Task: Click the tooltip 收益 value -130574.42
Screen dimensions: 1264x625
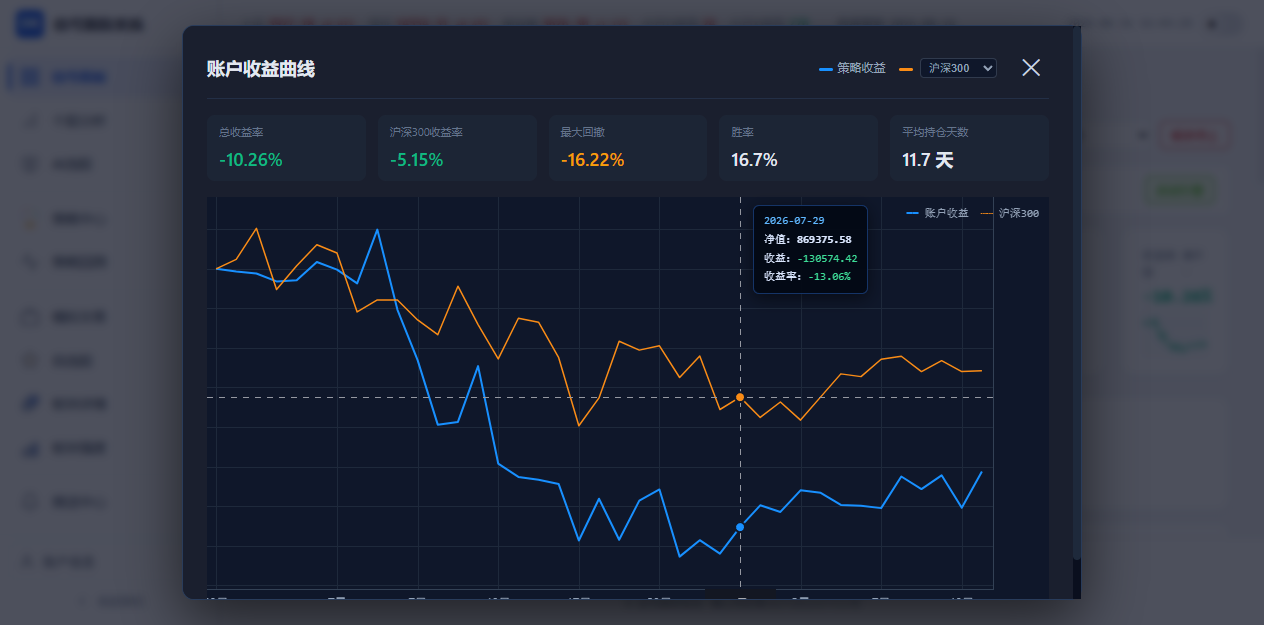Action: coord(827,258)
